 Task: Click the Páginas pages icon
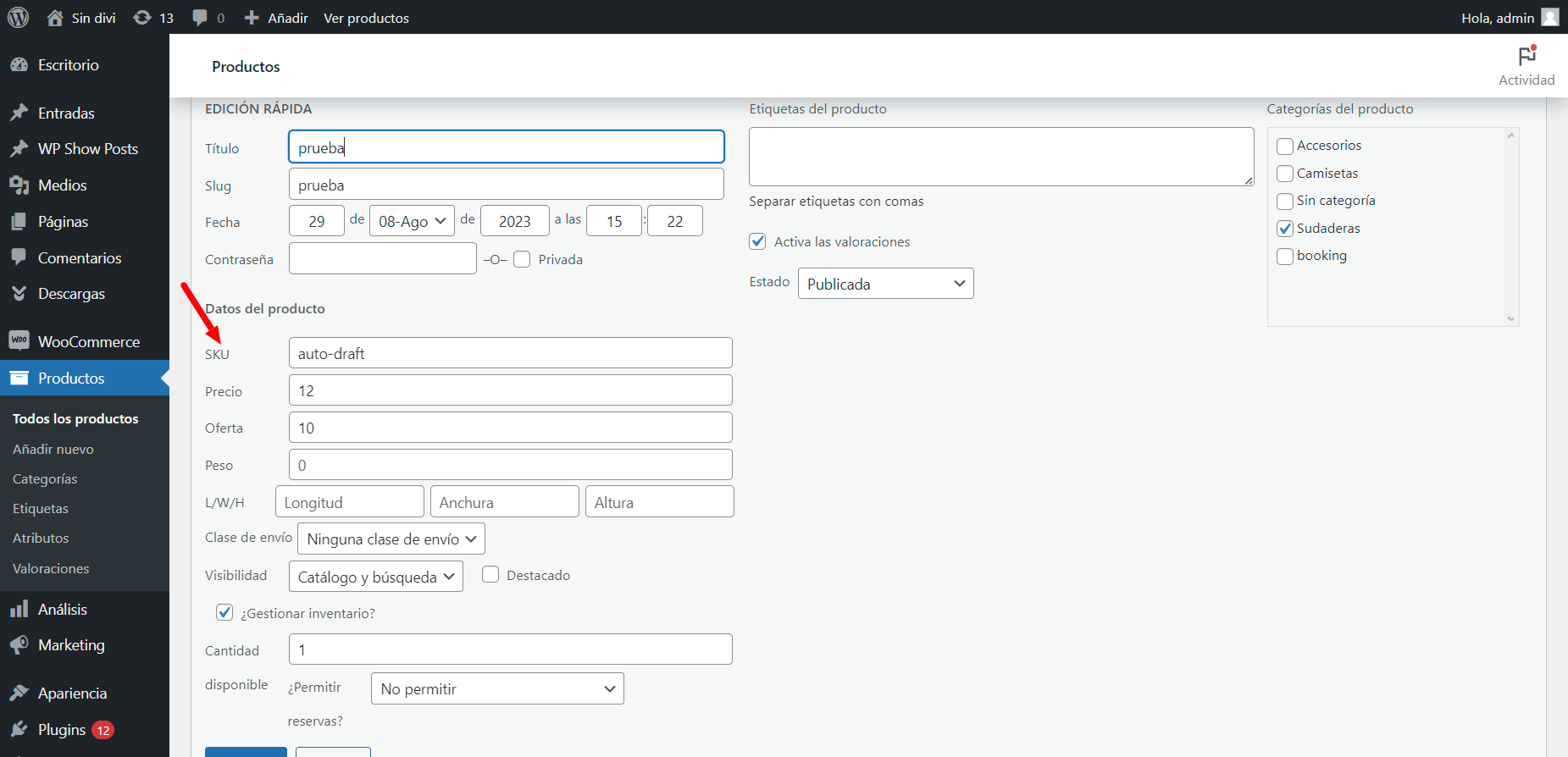tap(19, 221)
